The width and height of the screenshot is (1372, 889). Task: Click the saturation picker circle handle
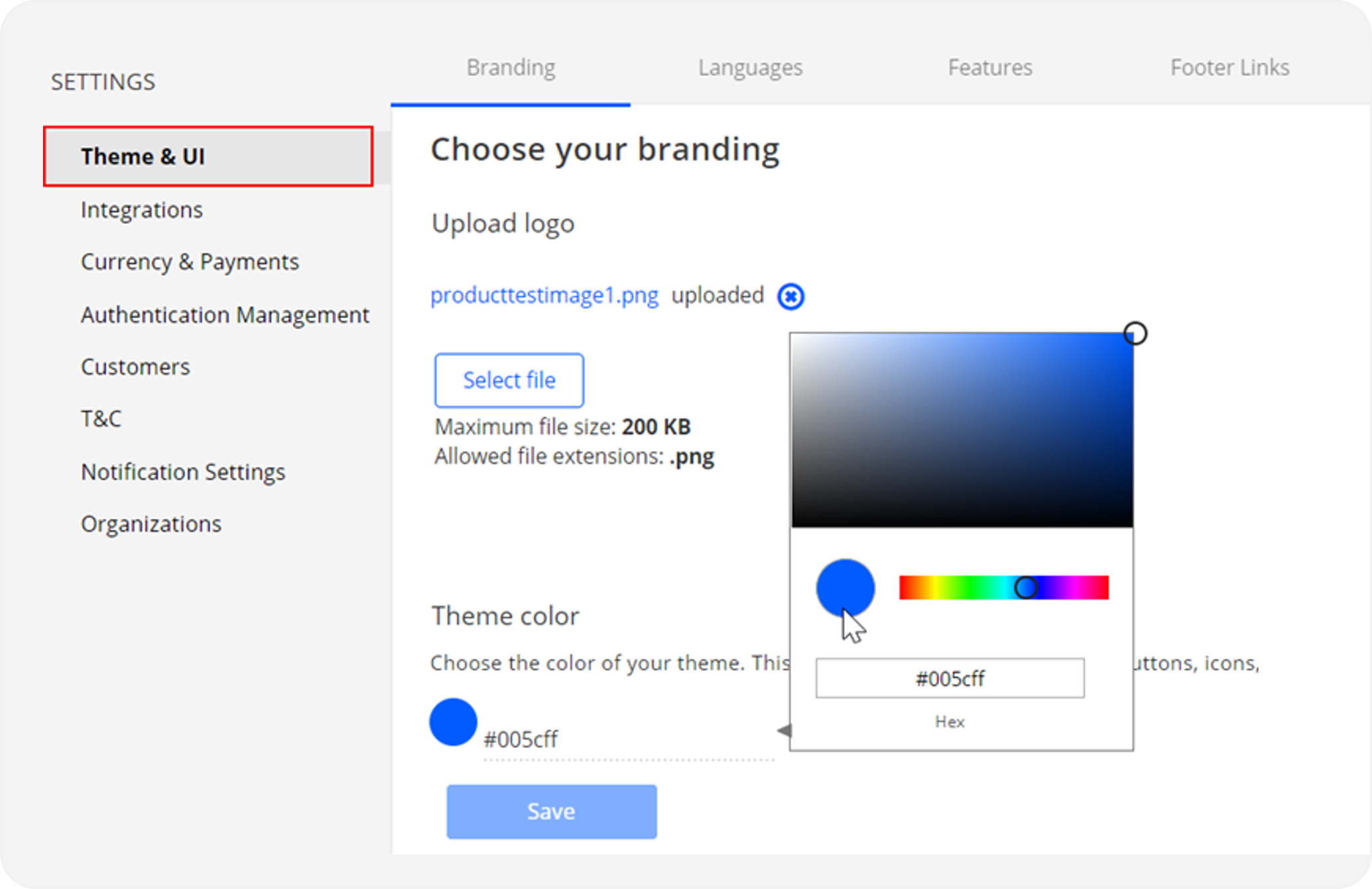pos(1135,333)
